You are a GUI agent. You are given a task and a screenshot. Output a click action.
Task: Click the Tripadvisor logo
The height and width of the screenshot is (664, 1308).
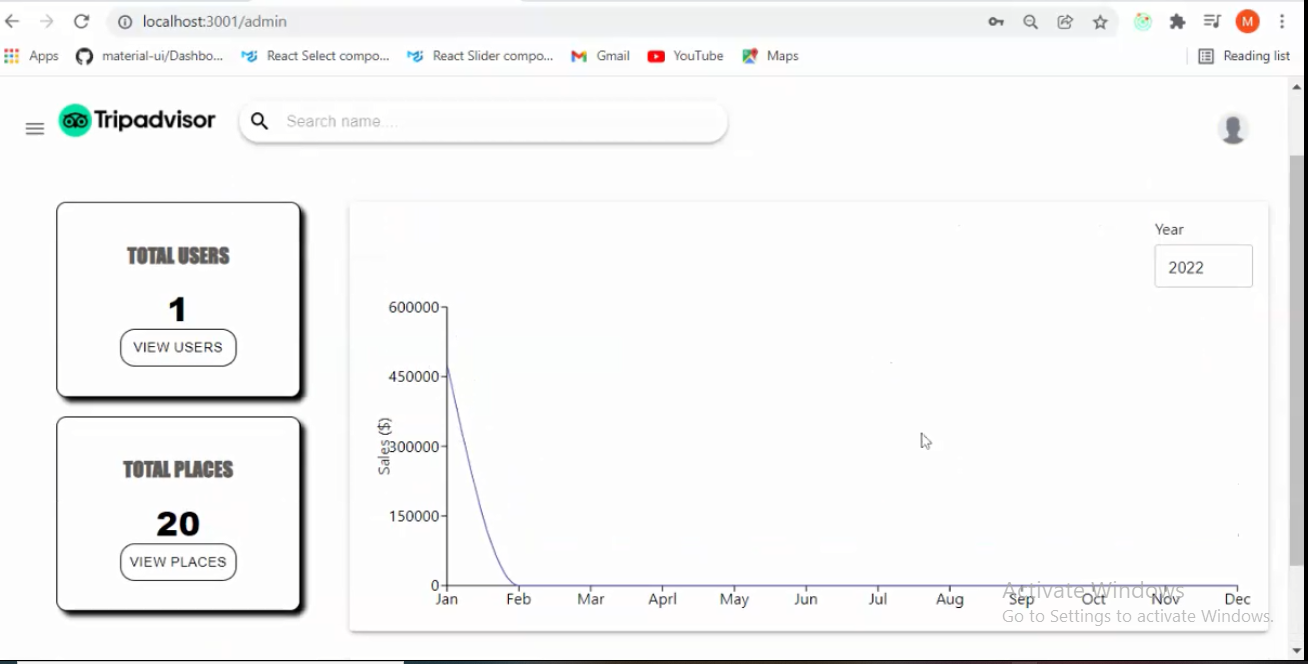[137, 120]
